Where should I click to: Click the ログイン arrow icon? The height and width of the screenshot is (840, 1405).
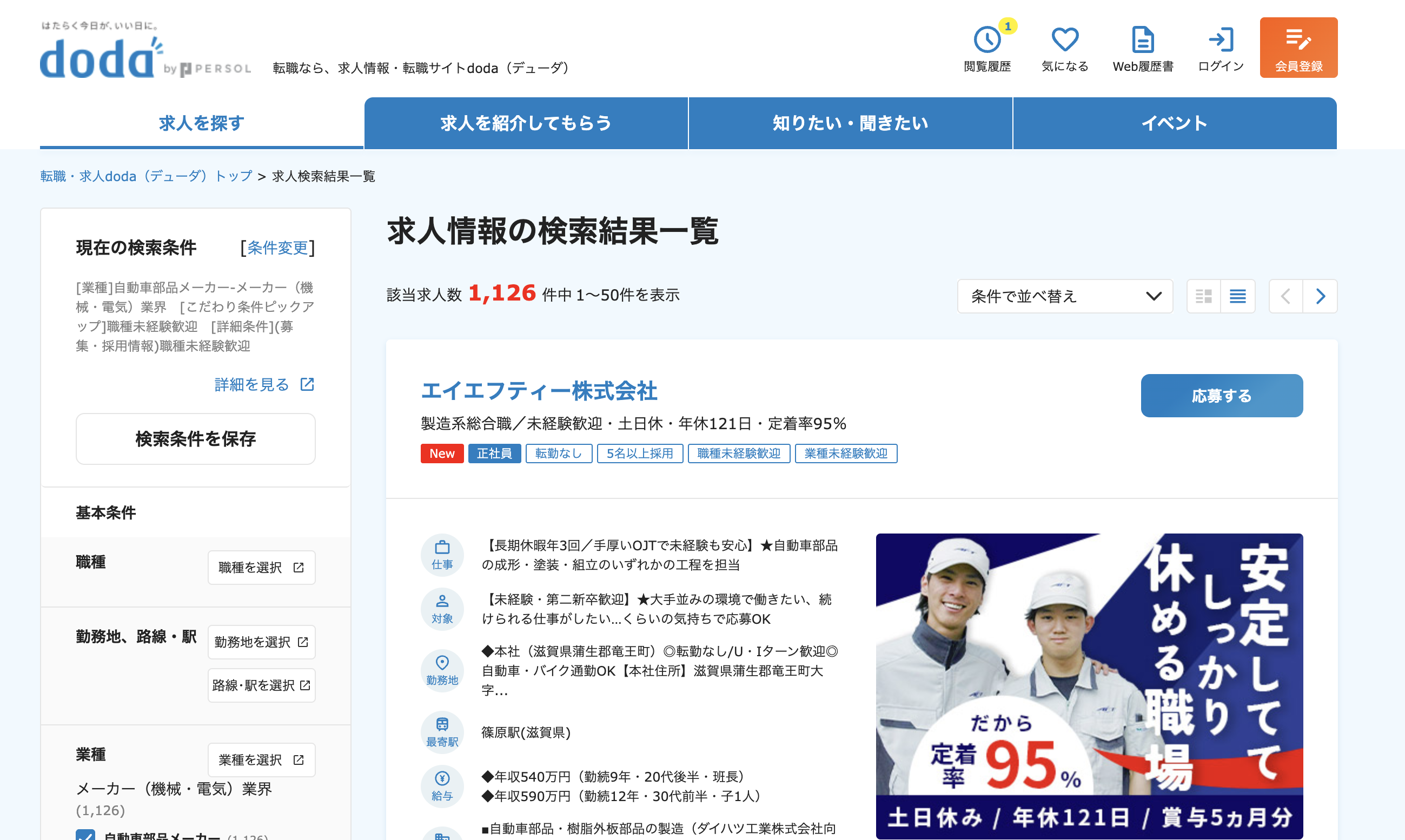point(1221,39)
